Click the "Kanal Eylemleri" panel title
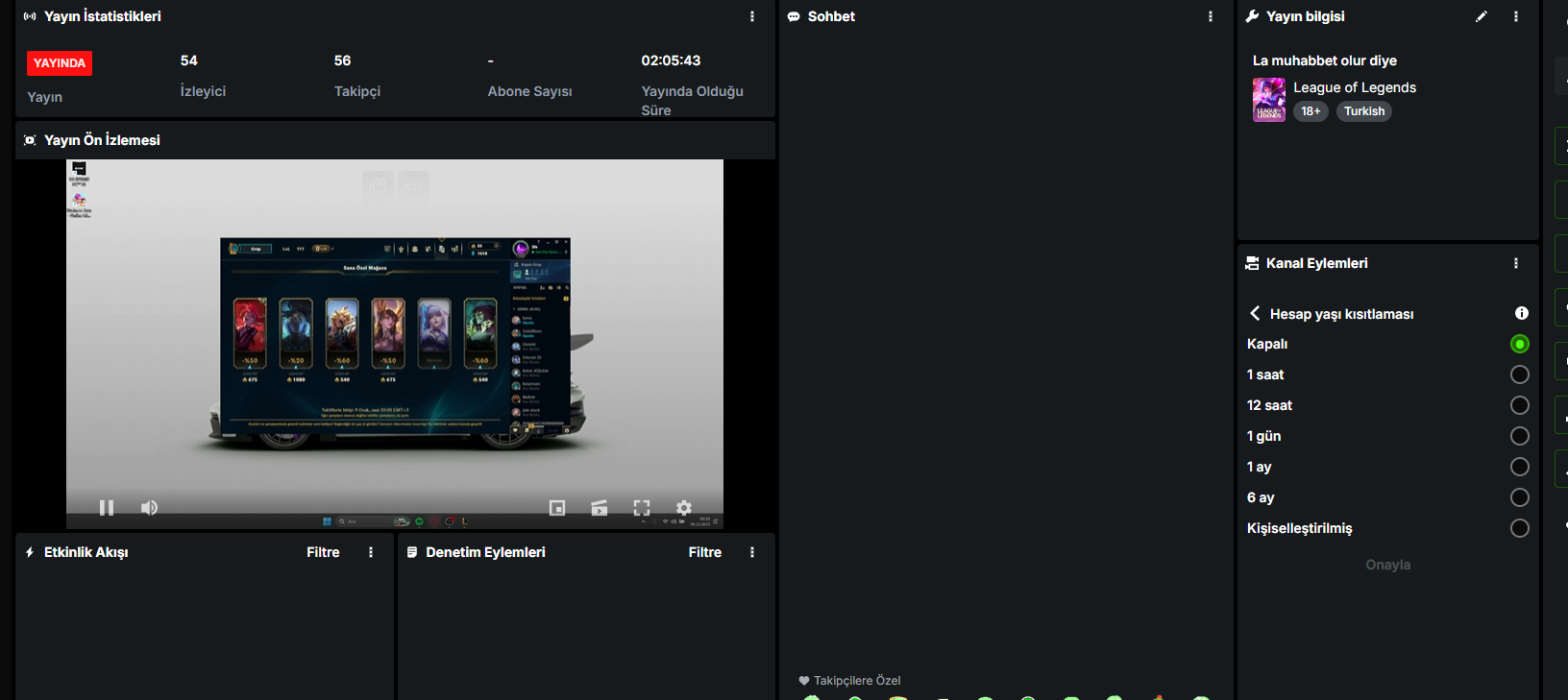Screen dimensions: 1568x700 point(1317,263)
